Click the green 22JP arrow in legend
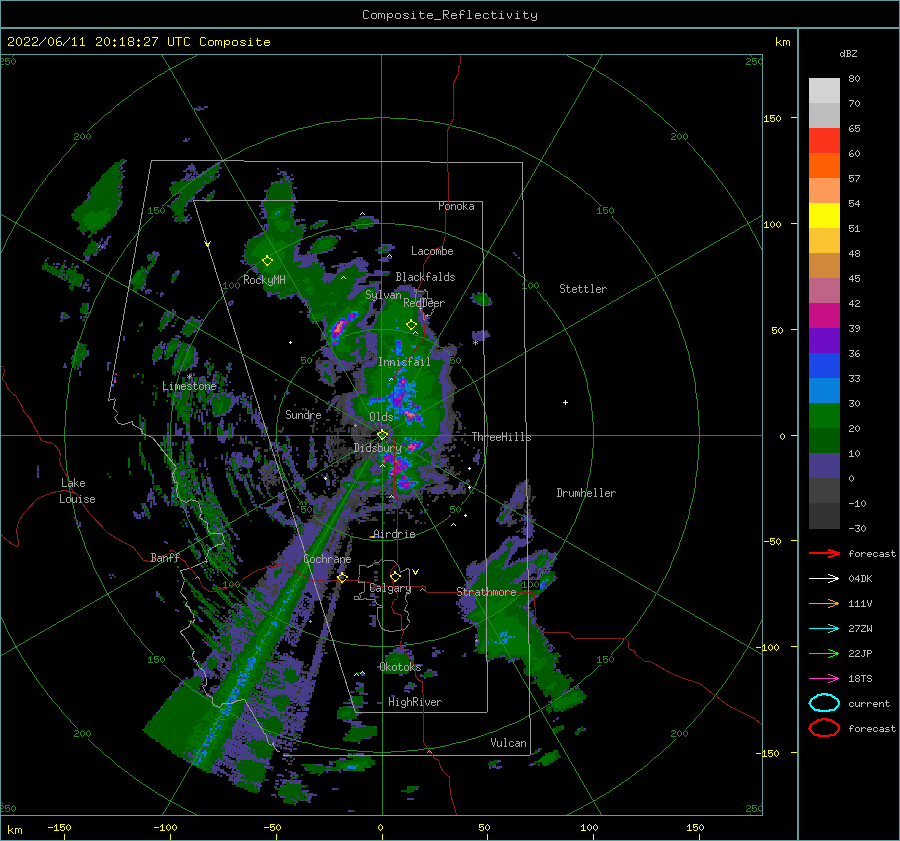900x841 pixels. point(824,653)
